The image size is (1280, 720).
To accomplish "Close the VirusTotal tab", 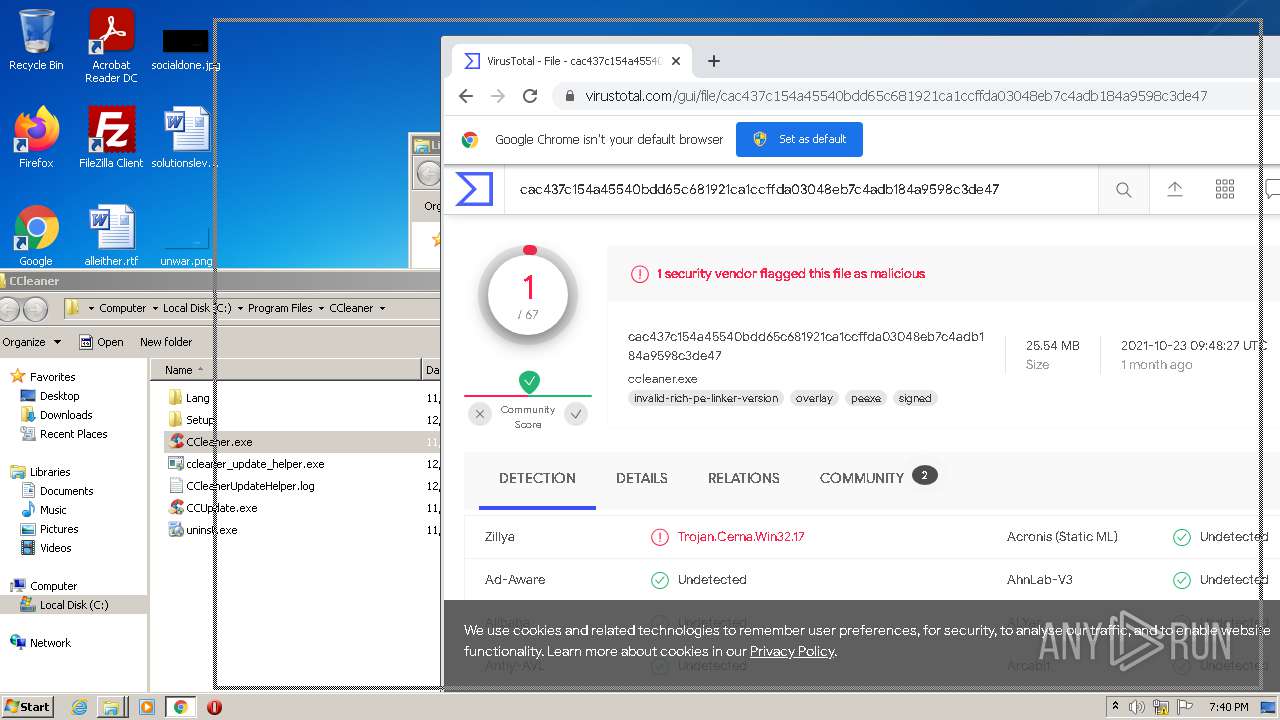I will point(676,61).
